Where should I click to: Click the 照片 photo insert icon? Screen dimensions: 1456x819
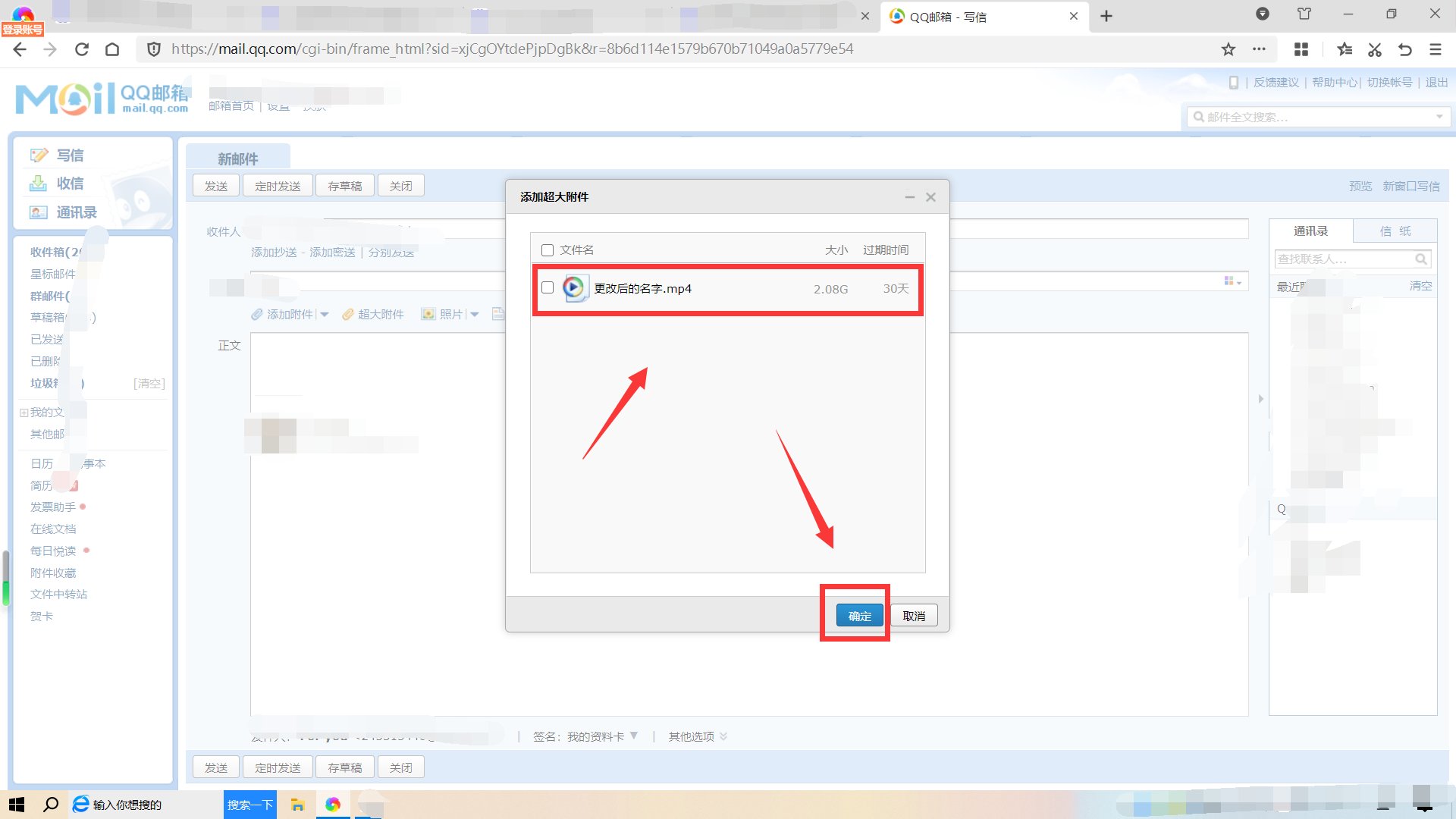click(x=428, y=314)
